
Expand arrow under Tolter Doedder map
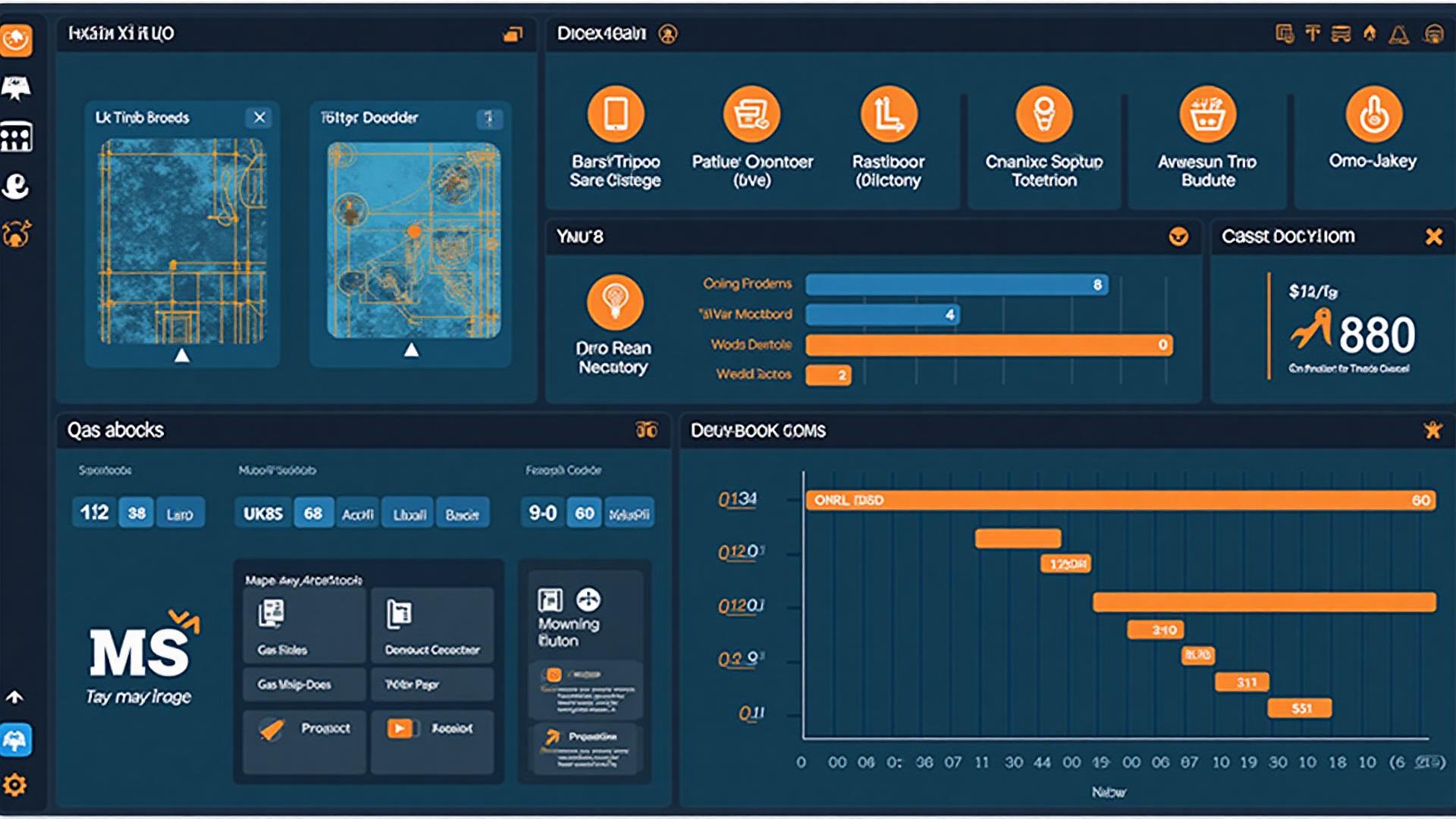pyautogui.click(x=411, y=350)
